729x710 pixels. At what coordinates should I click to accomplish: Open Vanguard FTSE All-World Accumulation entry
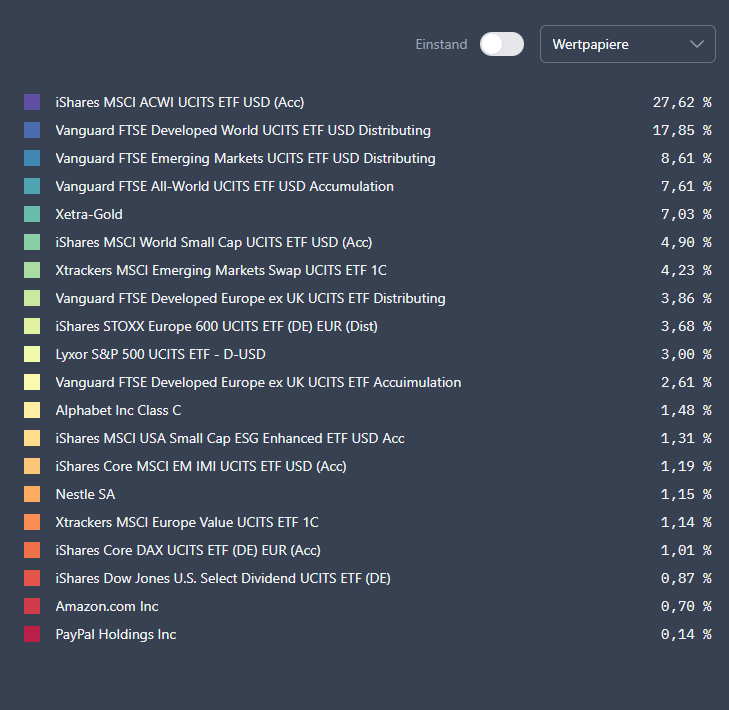click(225, 186)
